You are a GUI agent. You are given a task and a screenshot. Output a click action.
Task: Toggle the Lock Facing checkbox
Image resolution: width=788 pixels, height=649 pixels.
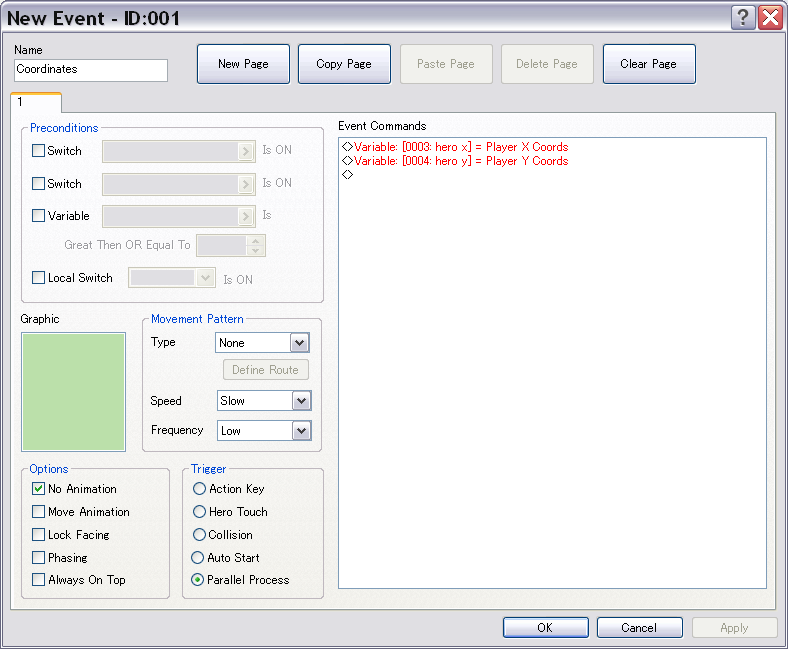point(39,535)
